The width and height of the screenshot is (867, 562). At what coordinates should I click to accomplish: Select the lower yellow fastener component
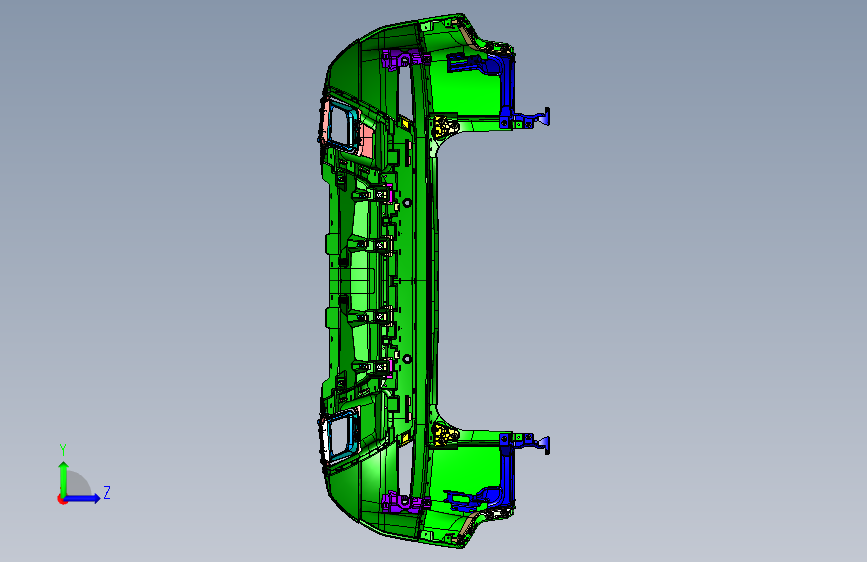tap(445, 434)
